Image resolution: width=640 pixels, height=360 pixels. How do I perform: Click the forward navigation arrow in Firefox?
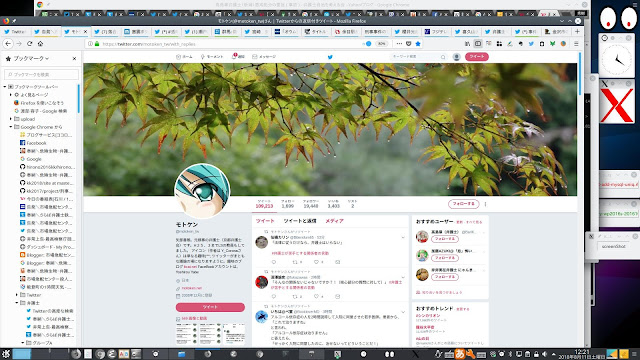point(19,44)
